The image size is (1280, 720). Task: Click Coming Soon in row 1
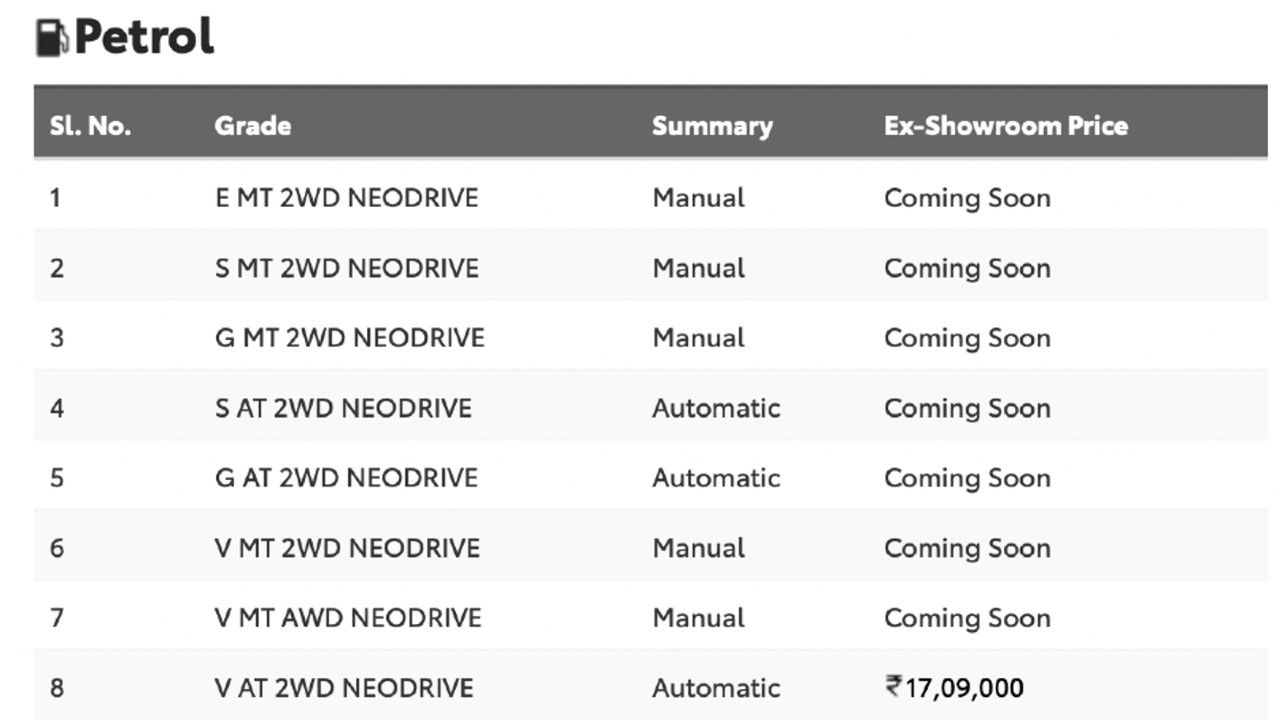click(967, 198)
